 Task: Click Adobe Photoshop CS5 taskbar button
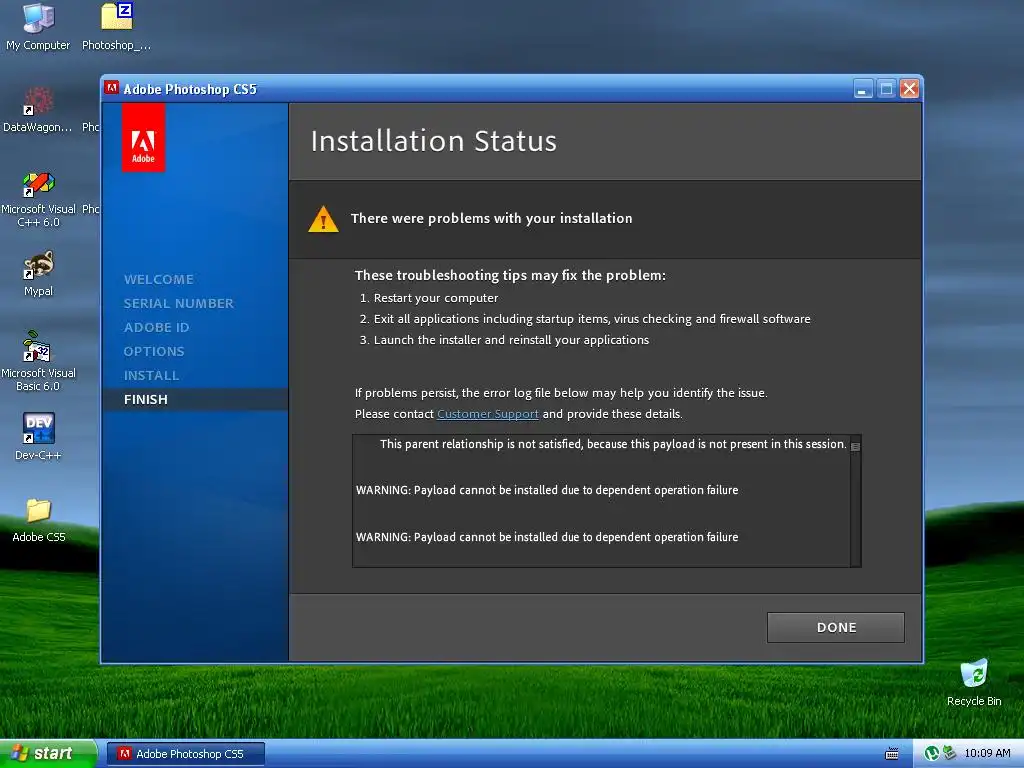(x=185, y=754)
